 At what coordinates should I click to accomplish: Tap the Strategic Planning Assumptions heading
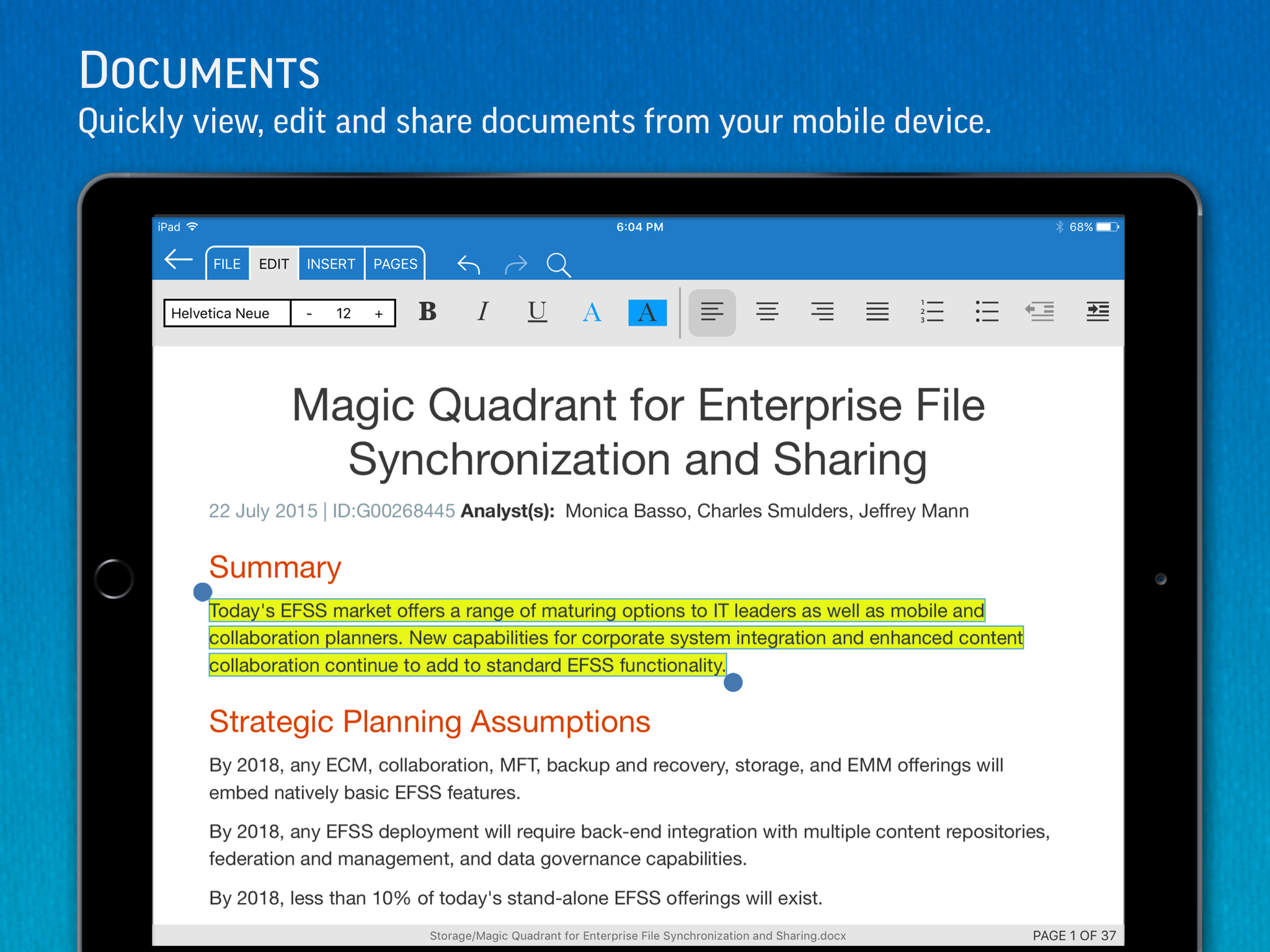point(430,722)
